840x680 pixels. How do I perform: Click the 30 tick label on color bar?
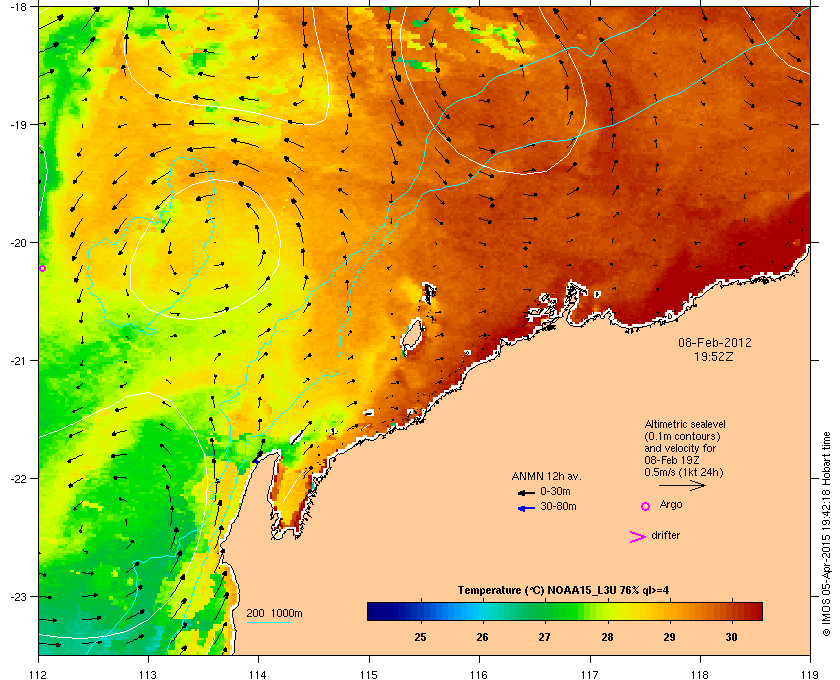pos(731,637)
